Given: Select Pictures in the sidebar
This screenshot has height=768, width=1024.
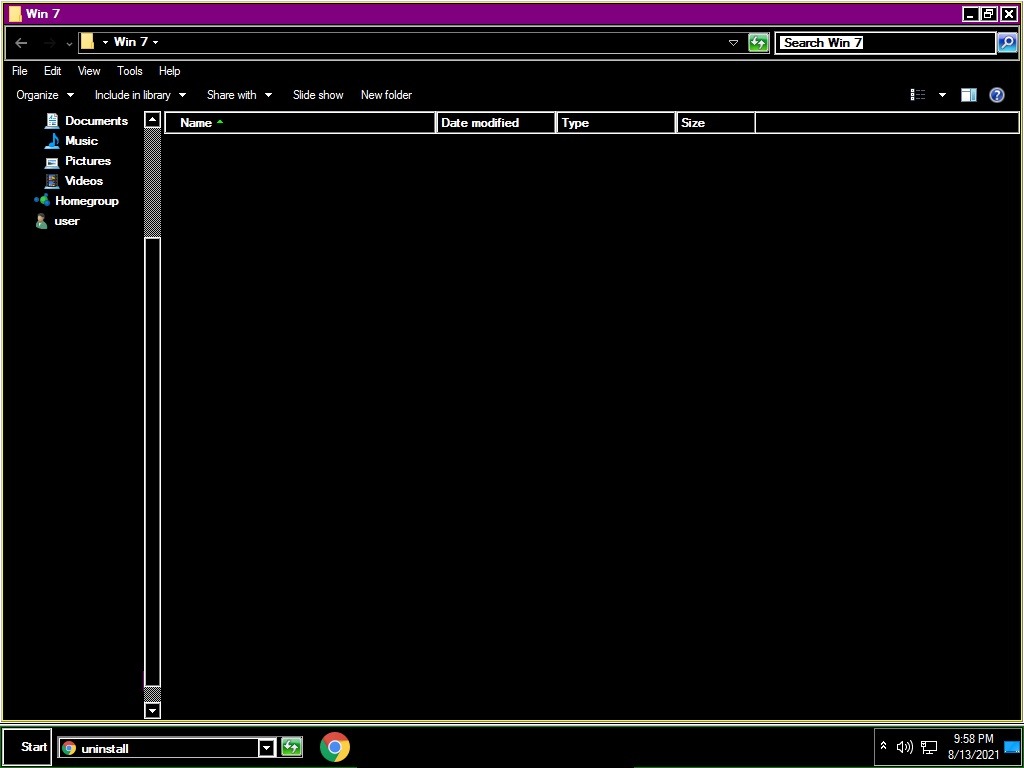Looking at the screenshot, I should pyautogui.click(x=88, y=161).
